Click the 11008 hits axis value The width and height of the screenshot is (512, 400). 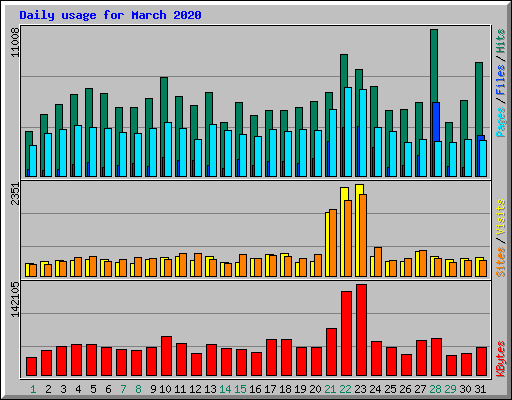15,42
